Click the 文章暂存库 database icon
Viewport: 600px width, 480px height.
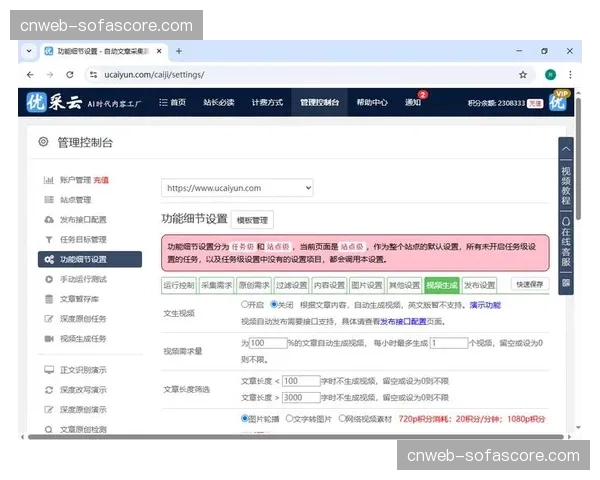49,299
